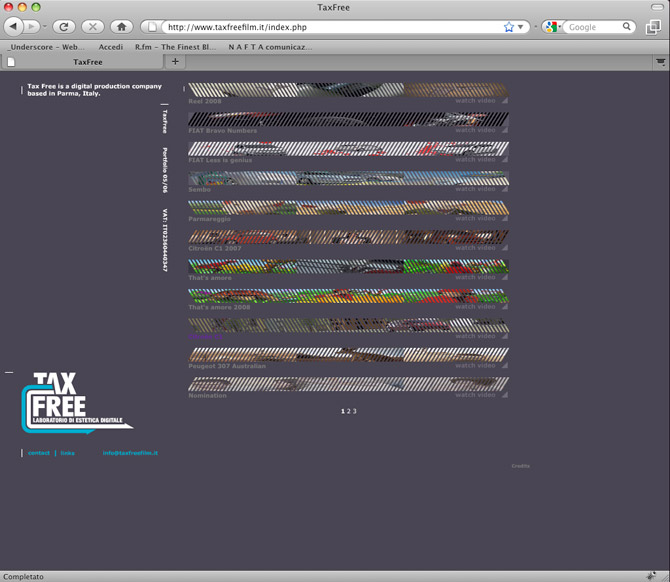Open the links page link
Viewport: 670px width, 582px height.
tap(68, 453)
